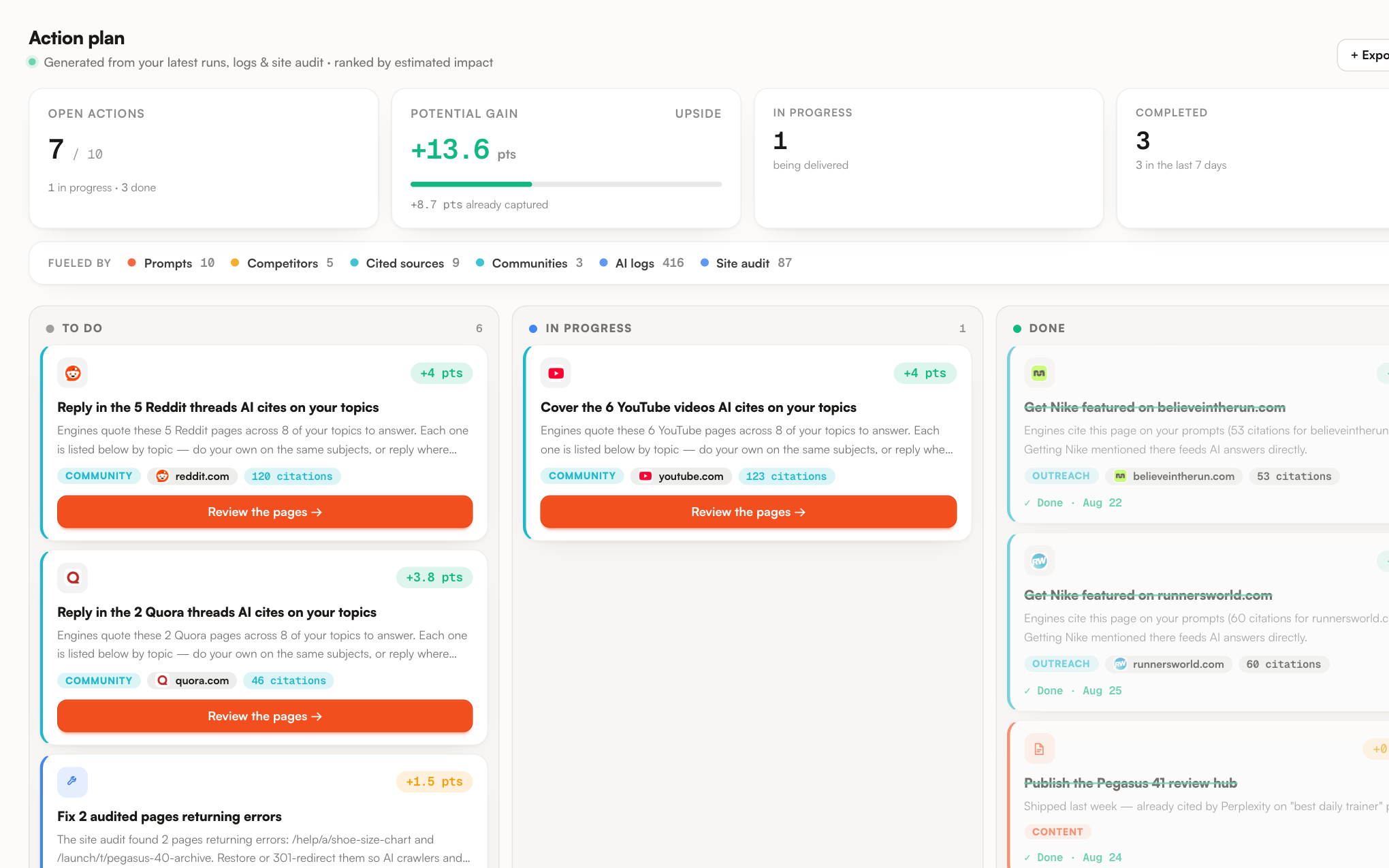Click the small icon in believeintherun.com chip

tap(1120, 476)
